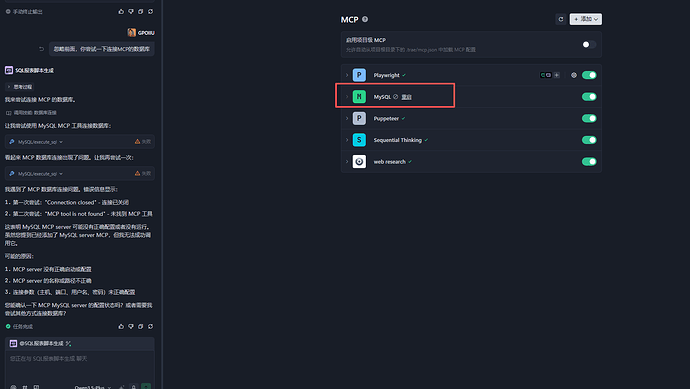
Task: Click the Playwright P avatar icon
Action: [x=359, y=75]
